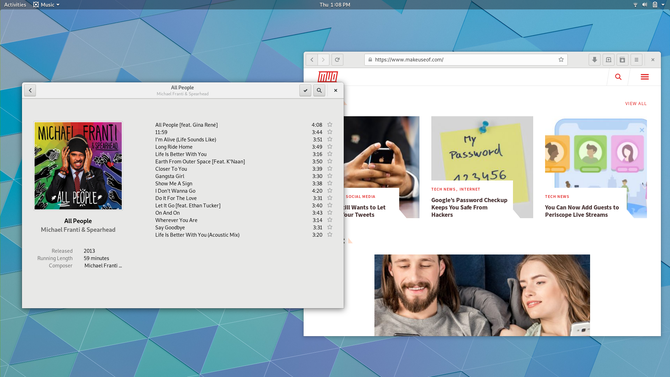The width and height of the screenshot is (670, 377).
Task: Open the Periscope Live Streams article headline
Action: click(582, 211)
